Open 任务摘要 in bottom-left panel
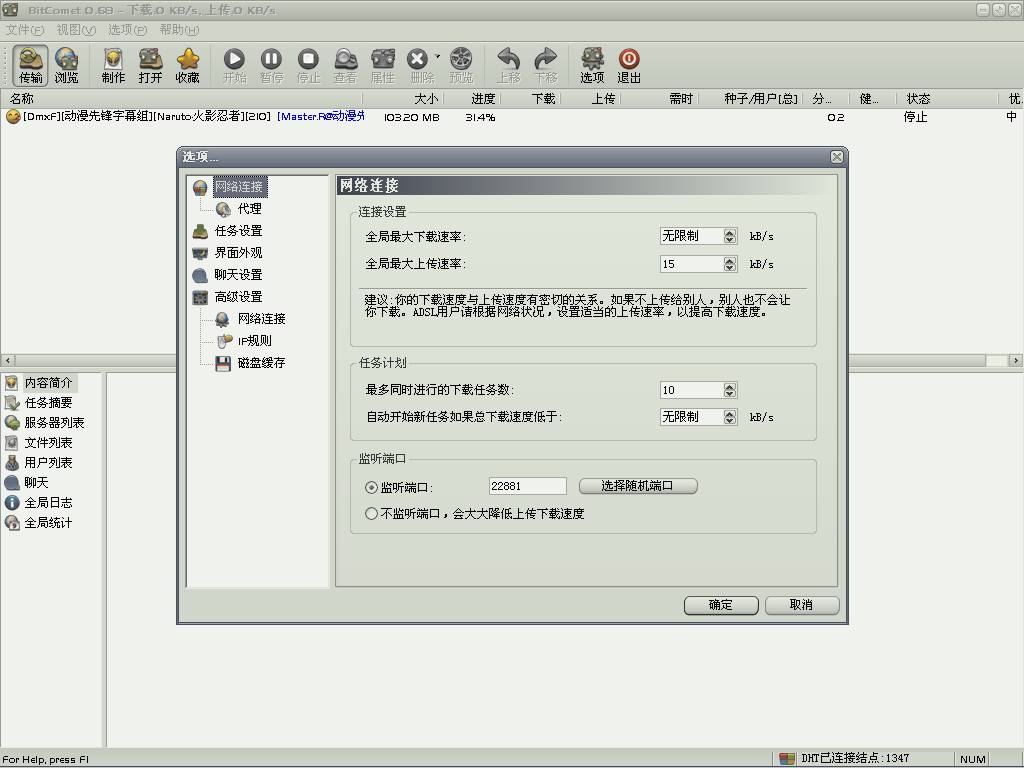This screenshot has height=768, width=1024. pos(48,403)
